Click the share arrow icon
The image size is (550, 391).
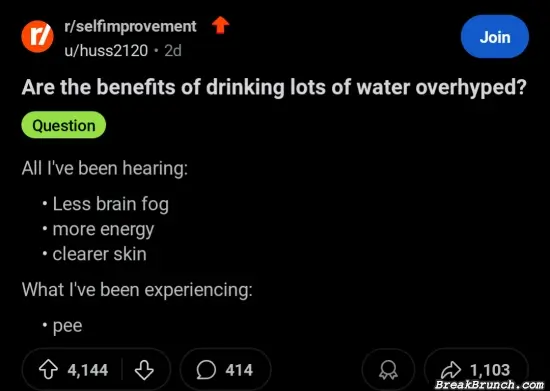point(451,369)
